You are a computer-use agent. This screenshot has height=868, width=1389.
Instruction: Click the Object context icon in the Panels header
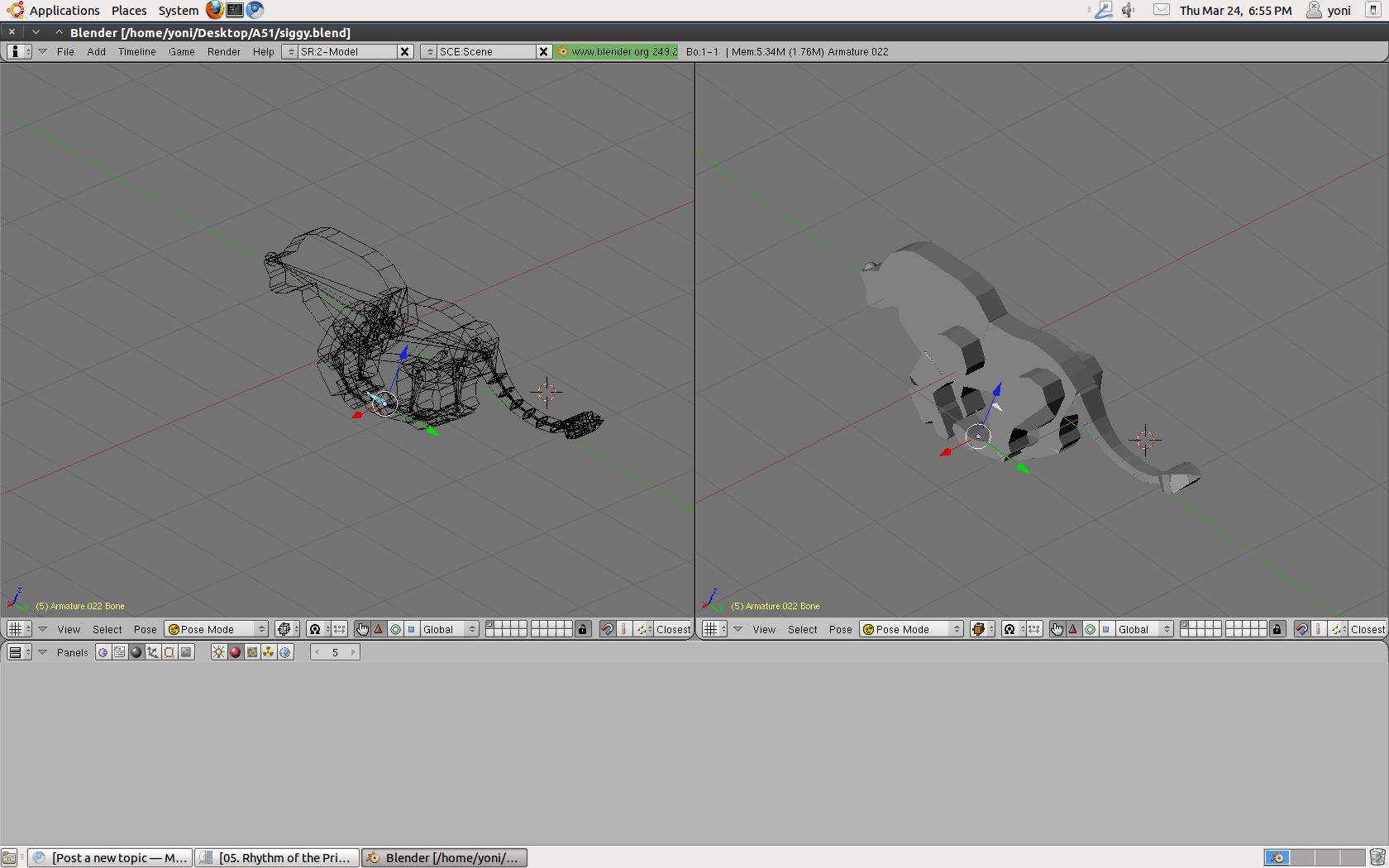coord(153,652)
